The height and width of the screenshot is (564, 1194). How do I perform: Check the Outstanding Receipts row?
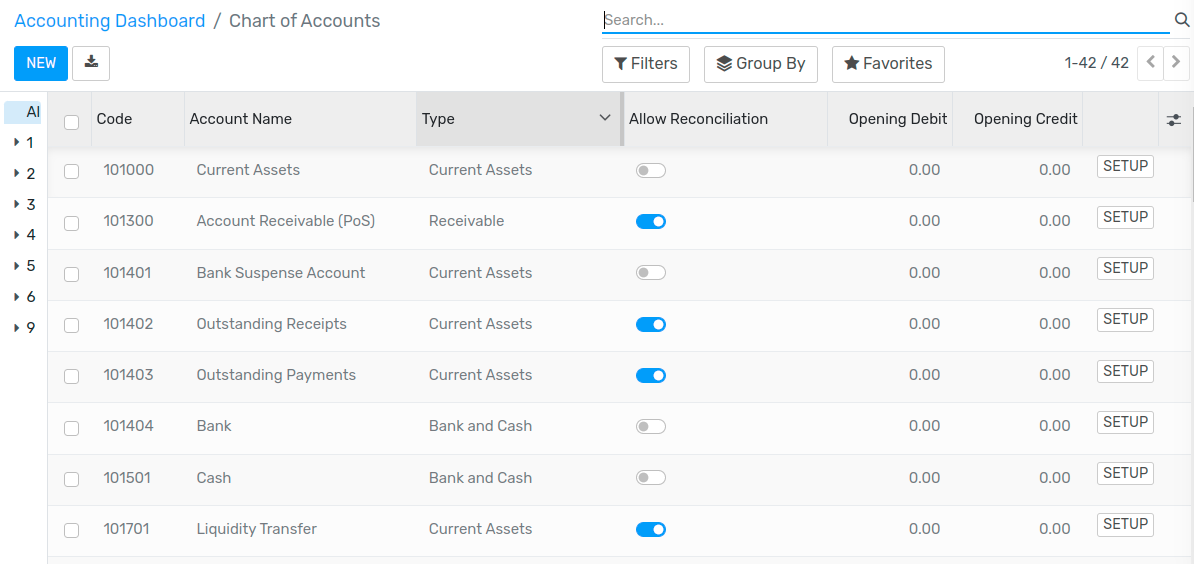click(72, 325)
